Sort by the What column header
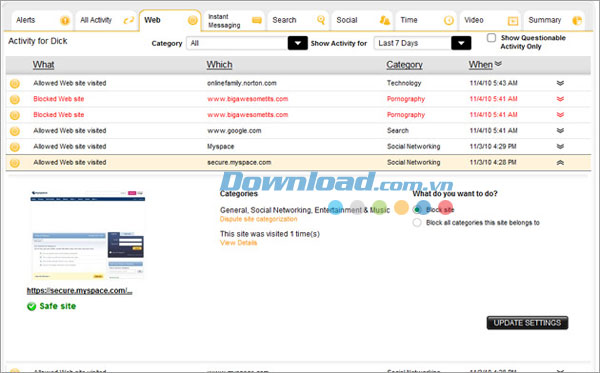The height and width of the screenshot is (373, 600). 43,65
